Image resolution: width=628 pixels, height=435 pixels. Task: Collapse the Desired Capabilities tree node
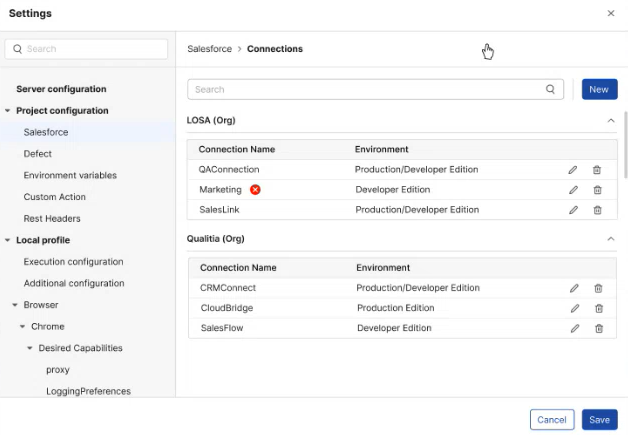click(x=30, y=348)
